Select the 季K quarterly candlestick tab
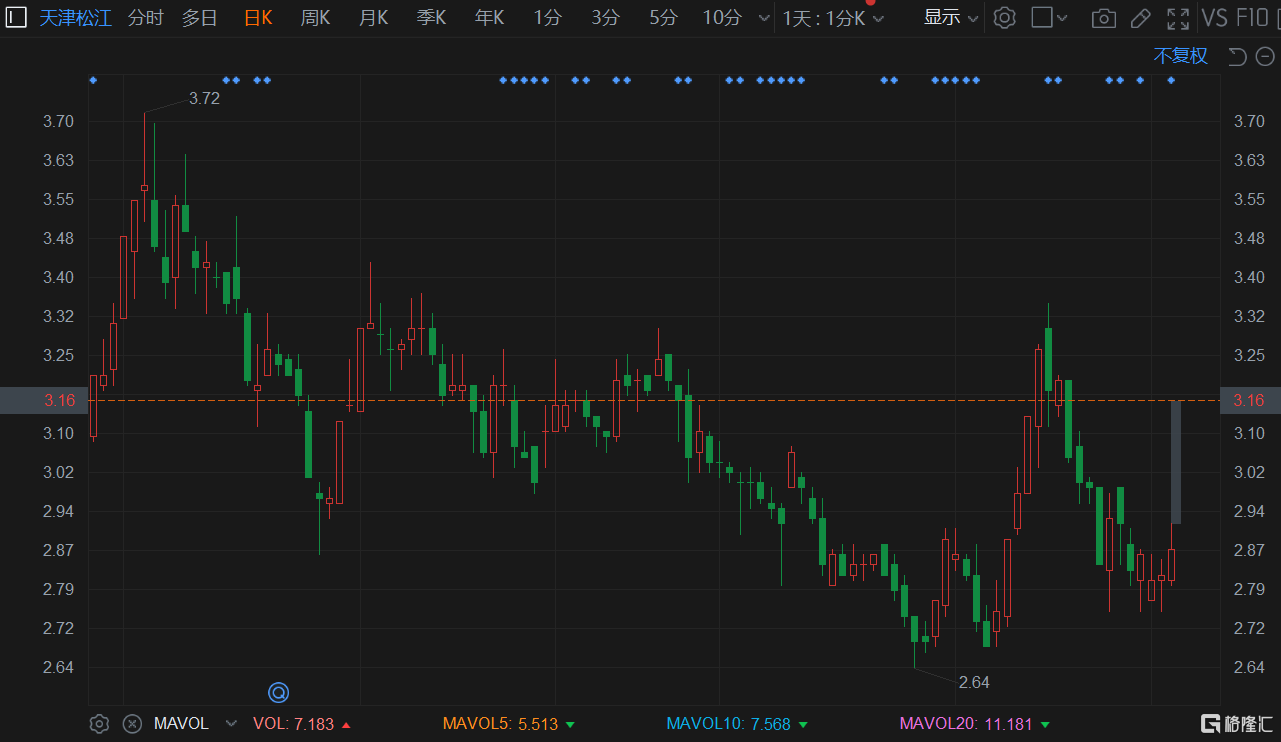Screen dimensions: 1281x742 (432, 18)
